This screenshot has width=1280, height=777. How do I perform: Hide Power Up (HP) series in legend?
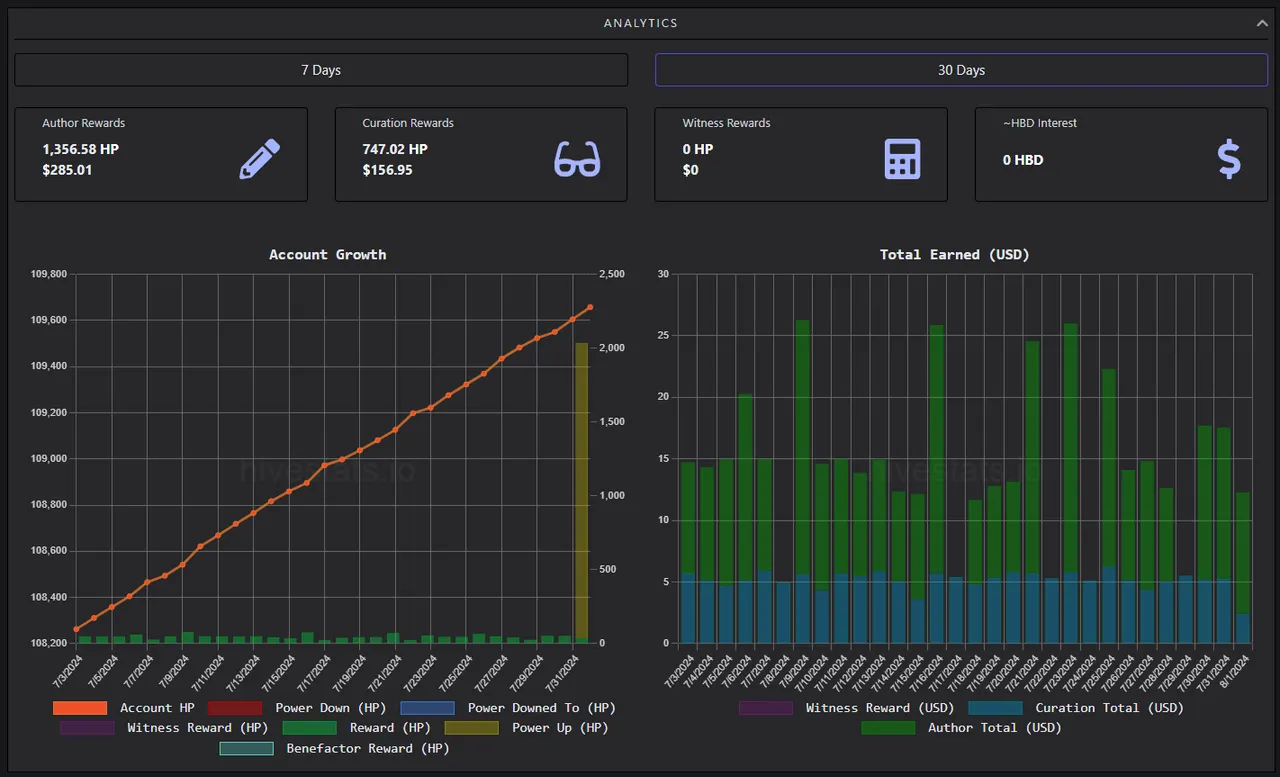[526, 727]
